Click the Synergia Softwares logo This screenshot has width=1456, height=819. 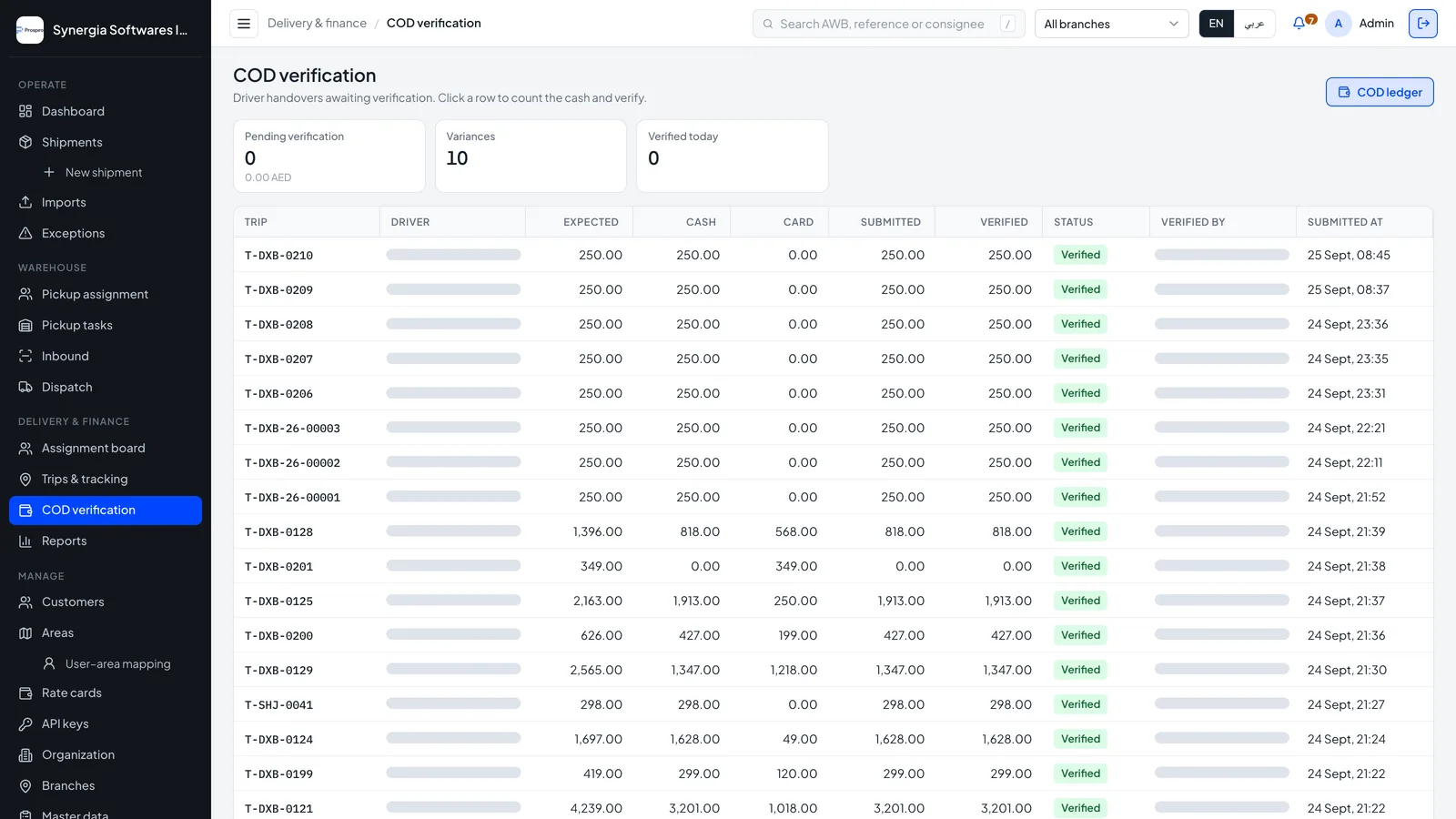click(30, 30)
